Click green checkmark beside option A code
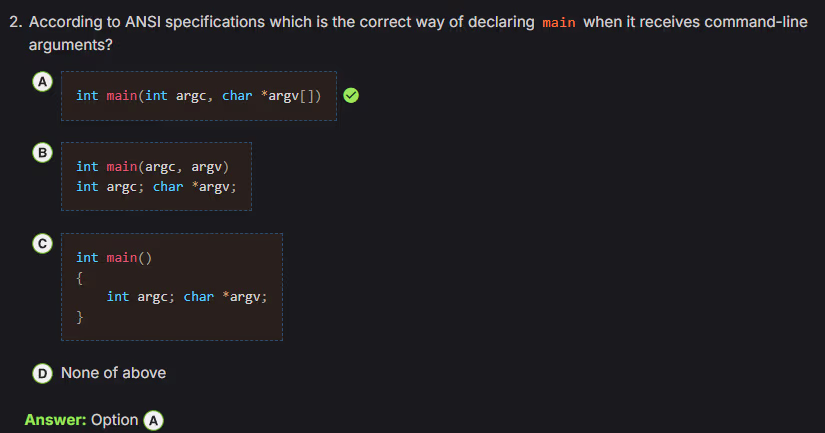The image size is (825, 433). (351, 96)
